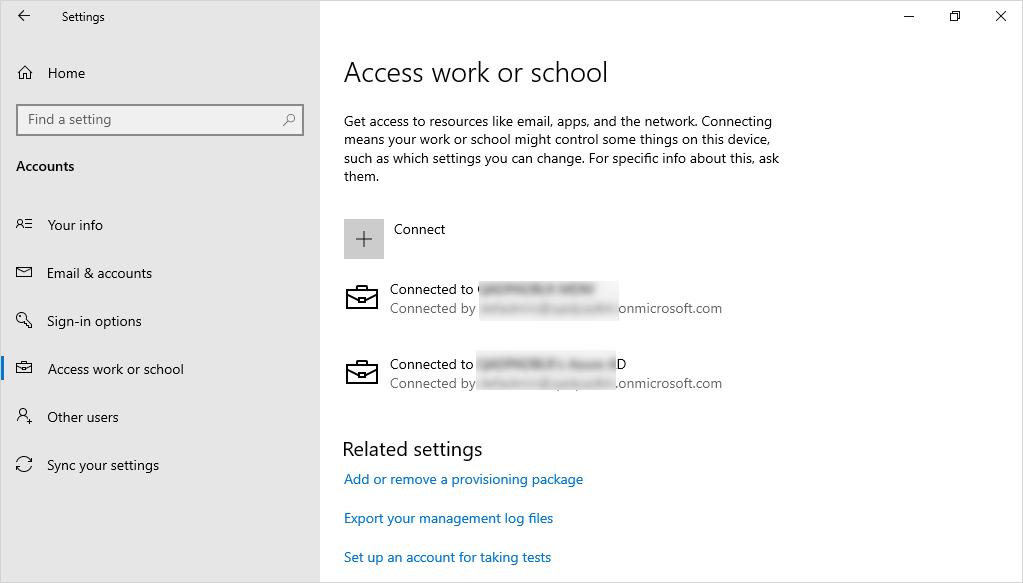
Task: Click the back arrow in Settings
Action: 24,16
